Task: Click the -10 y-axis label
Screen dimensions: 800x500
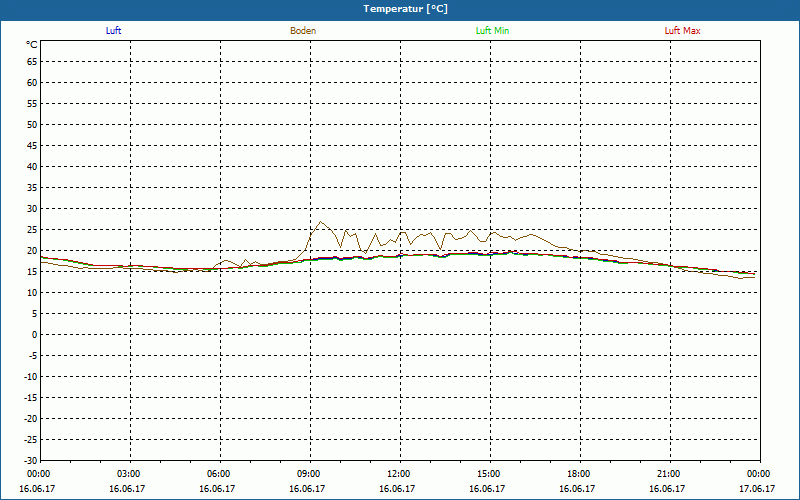Action: pyautogui.click(x=30, y=377)
